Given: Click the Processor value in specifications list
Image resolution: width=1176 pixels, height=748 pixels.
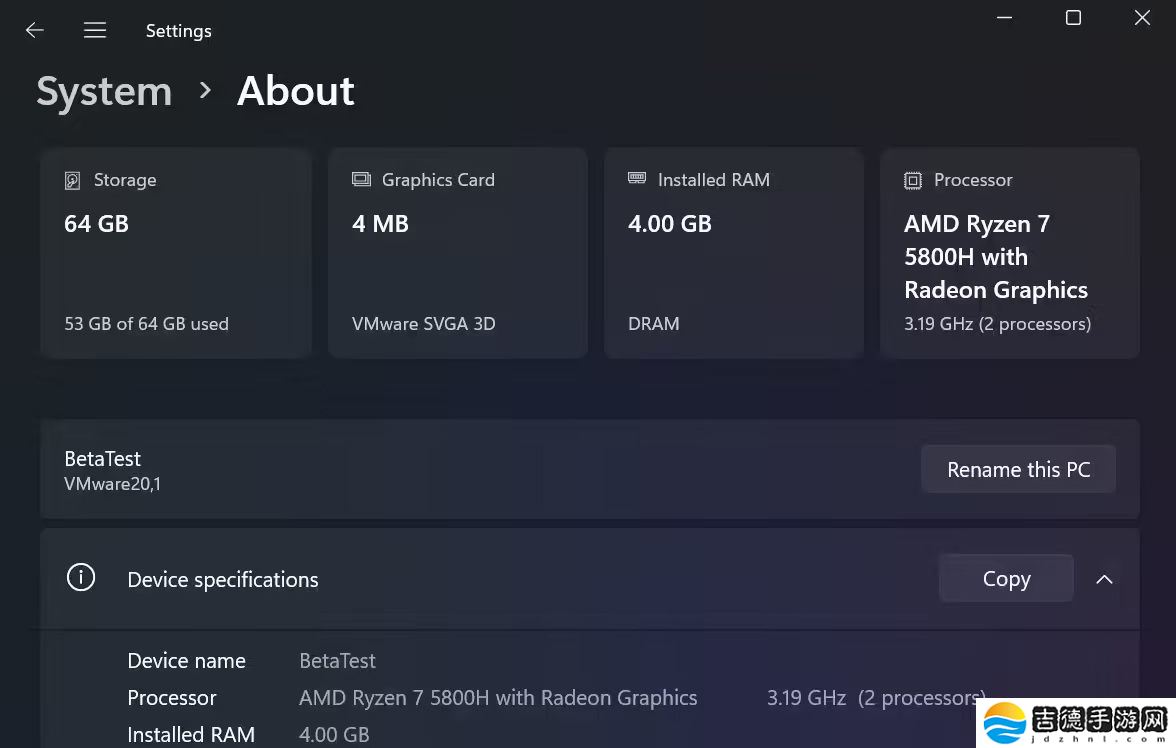Looking at the screenshot, I should (498, 698).
